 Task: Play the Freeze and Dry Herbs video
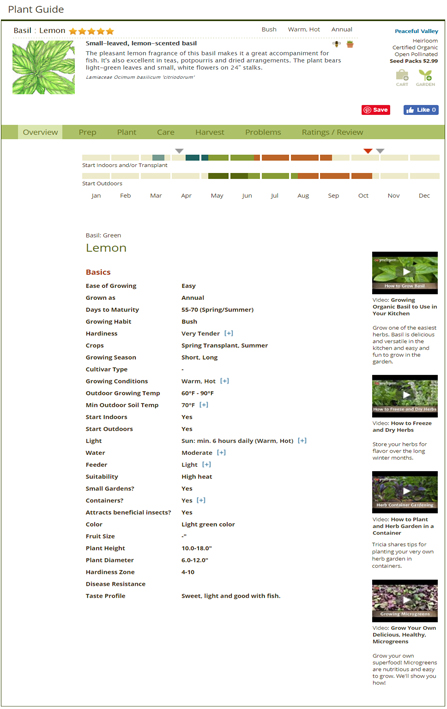click(405, 396)
